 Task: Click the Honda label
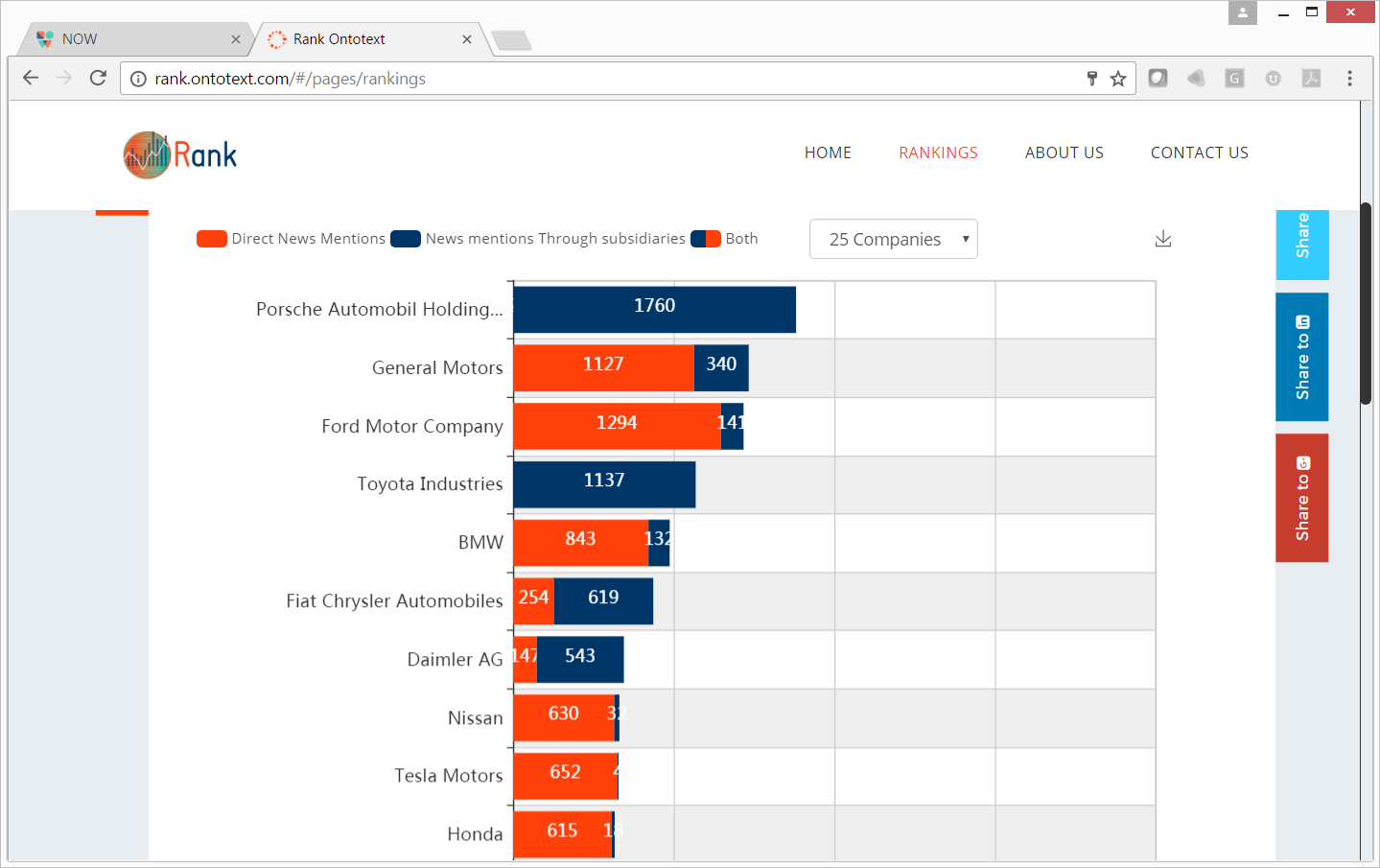475,834
